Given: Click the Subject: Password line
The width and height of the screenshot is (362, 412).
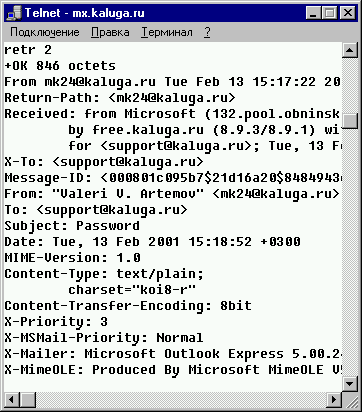Looking at the screenshot, I should (x=72, y=226).
